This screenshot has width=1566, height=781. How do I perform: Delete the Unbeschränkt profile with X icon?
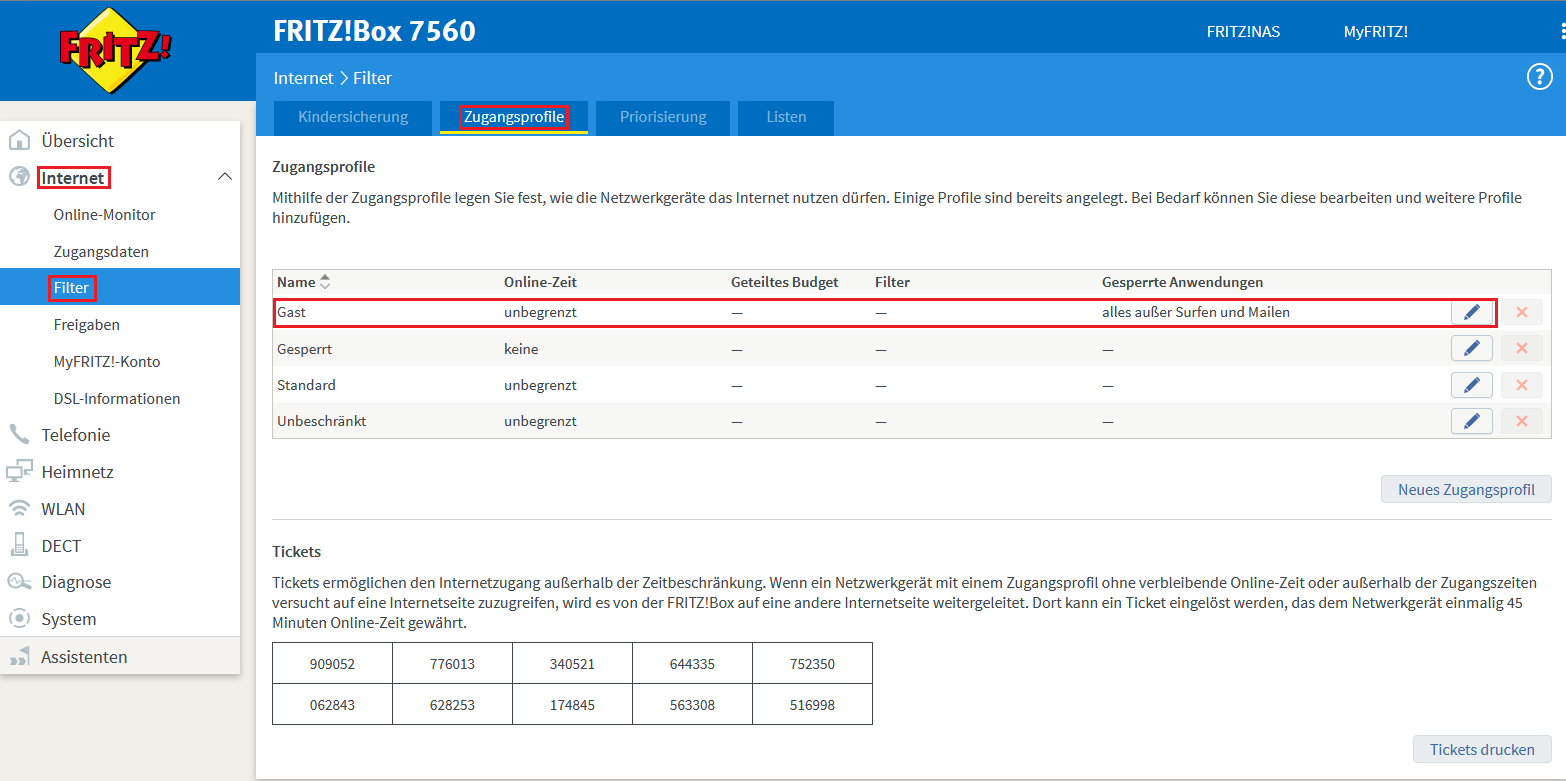1522,421
